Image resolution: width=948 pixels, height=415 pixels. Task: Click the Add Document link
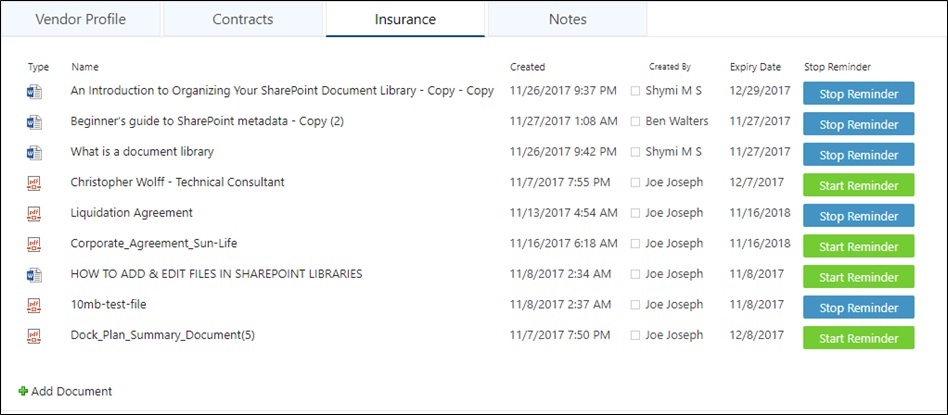click(x=71, y=391)
